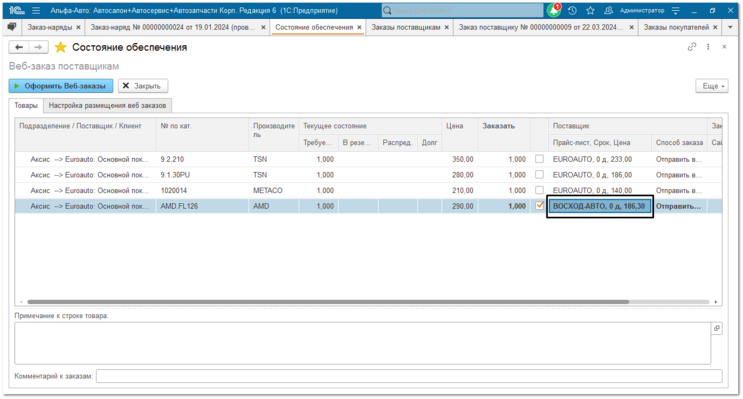743x399 pixels.
Task: Click the Отправить cell in AMD.FL126 row
Action: pos(679,206)
